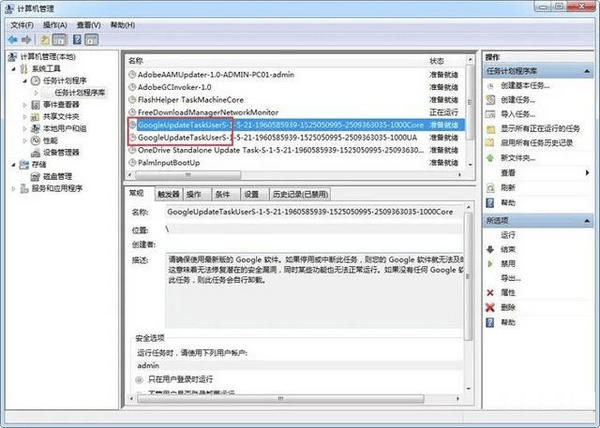Click the 新文件夹 new folder icon
600x428 pixels.
pos(490,157)
